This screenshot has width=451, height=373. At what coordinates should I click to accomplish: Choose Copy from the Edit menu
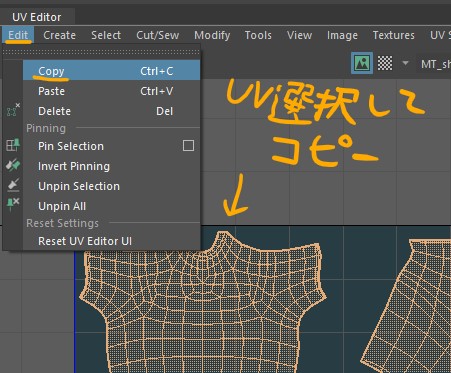(112, 71)
